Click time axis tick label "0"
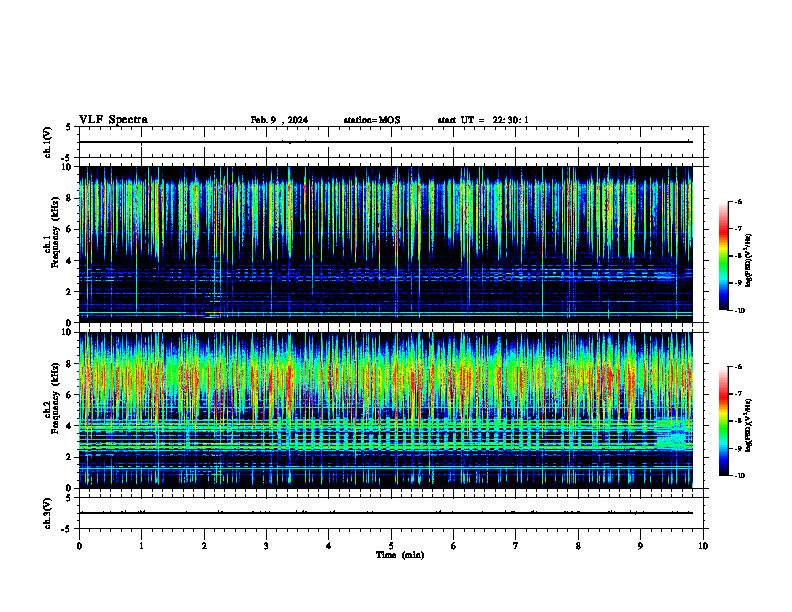Screen dimensions: 792x612 (x=79, y=546)
